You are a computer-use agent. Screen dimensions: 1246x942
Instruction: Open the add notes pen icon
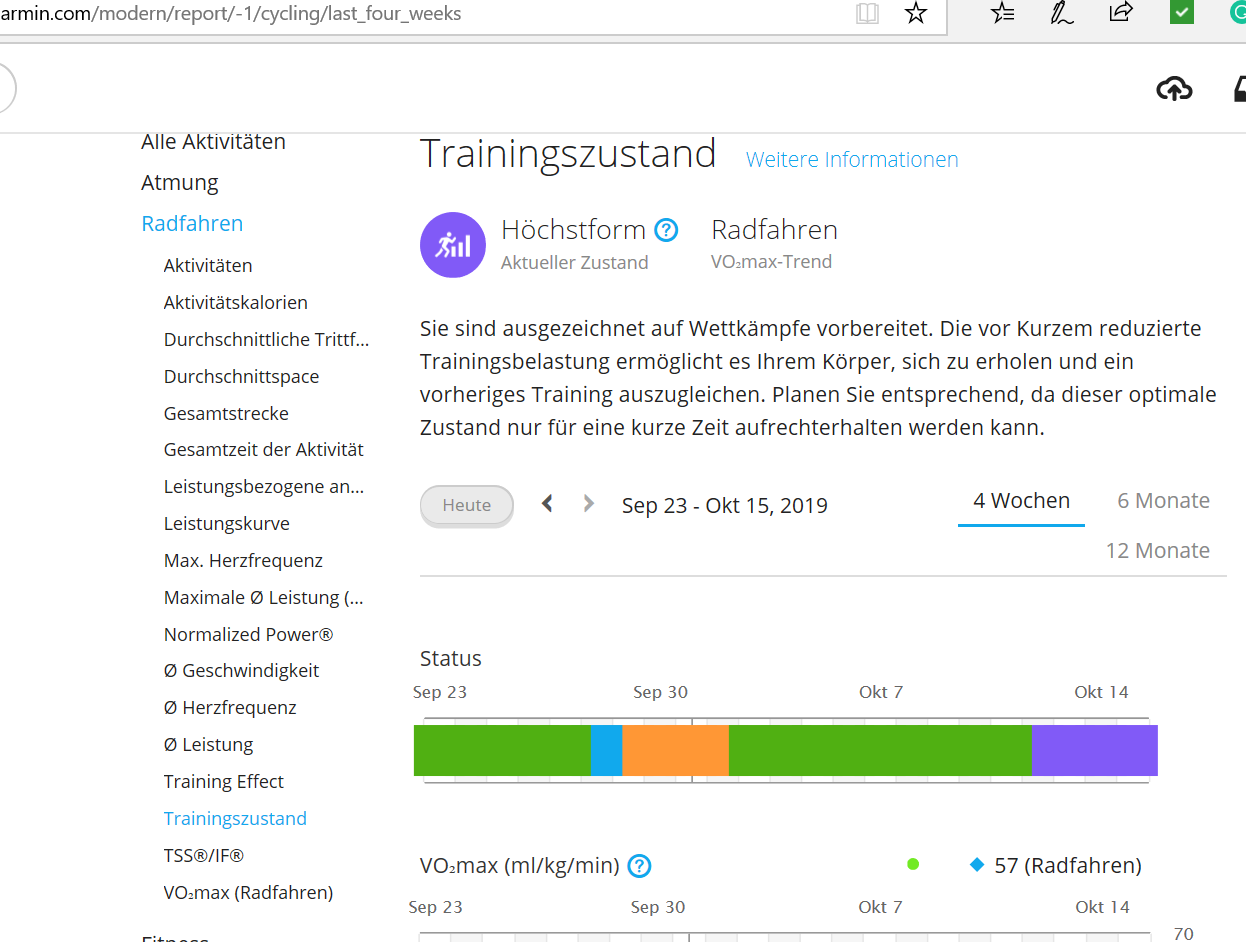[1061, 13]
